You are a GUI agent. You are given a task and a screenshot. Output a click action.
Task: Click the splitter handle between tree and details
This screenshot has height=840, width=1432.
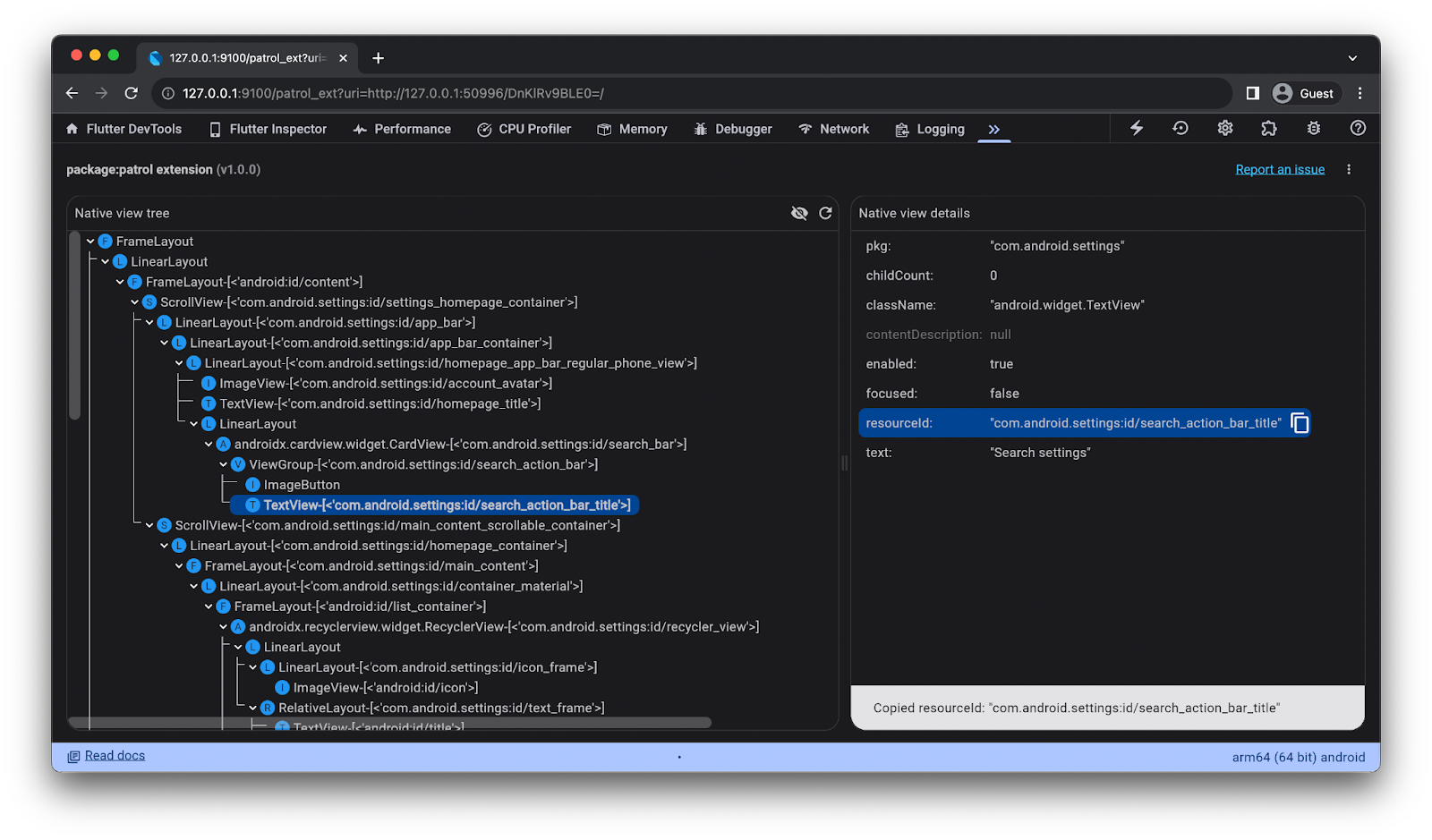pos(844,462)
